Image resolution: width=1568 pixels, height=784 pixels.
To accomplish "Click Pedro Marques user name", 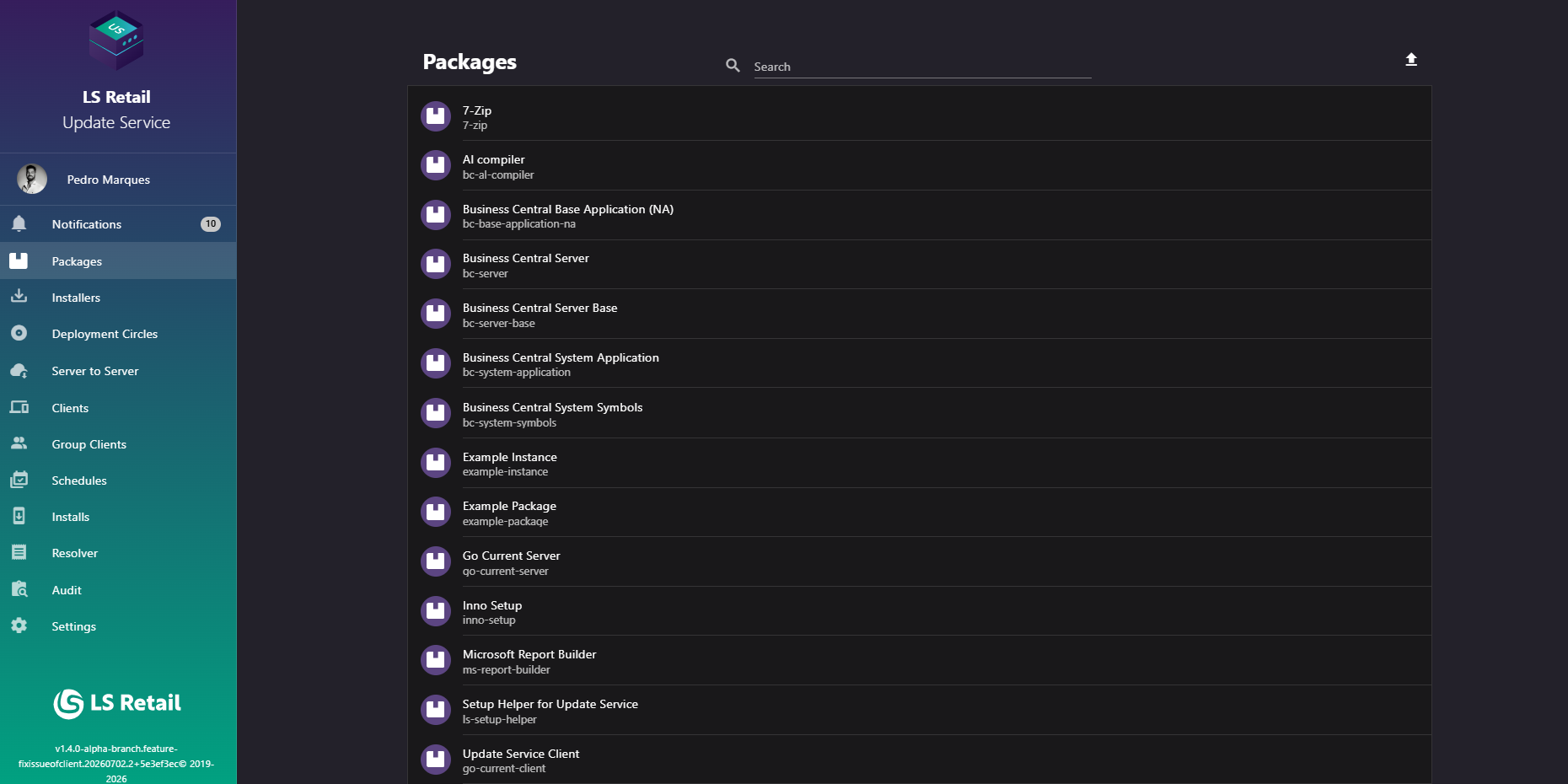I will (x=108, y=180).
